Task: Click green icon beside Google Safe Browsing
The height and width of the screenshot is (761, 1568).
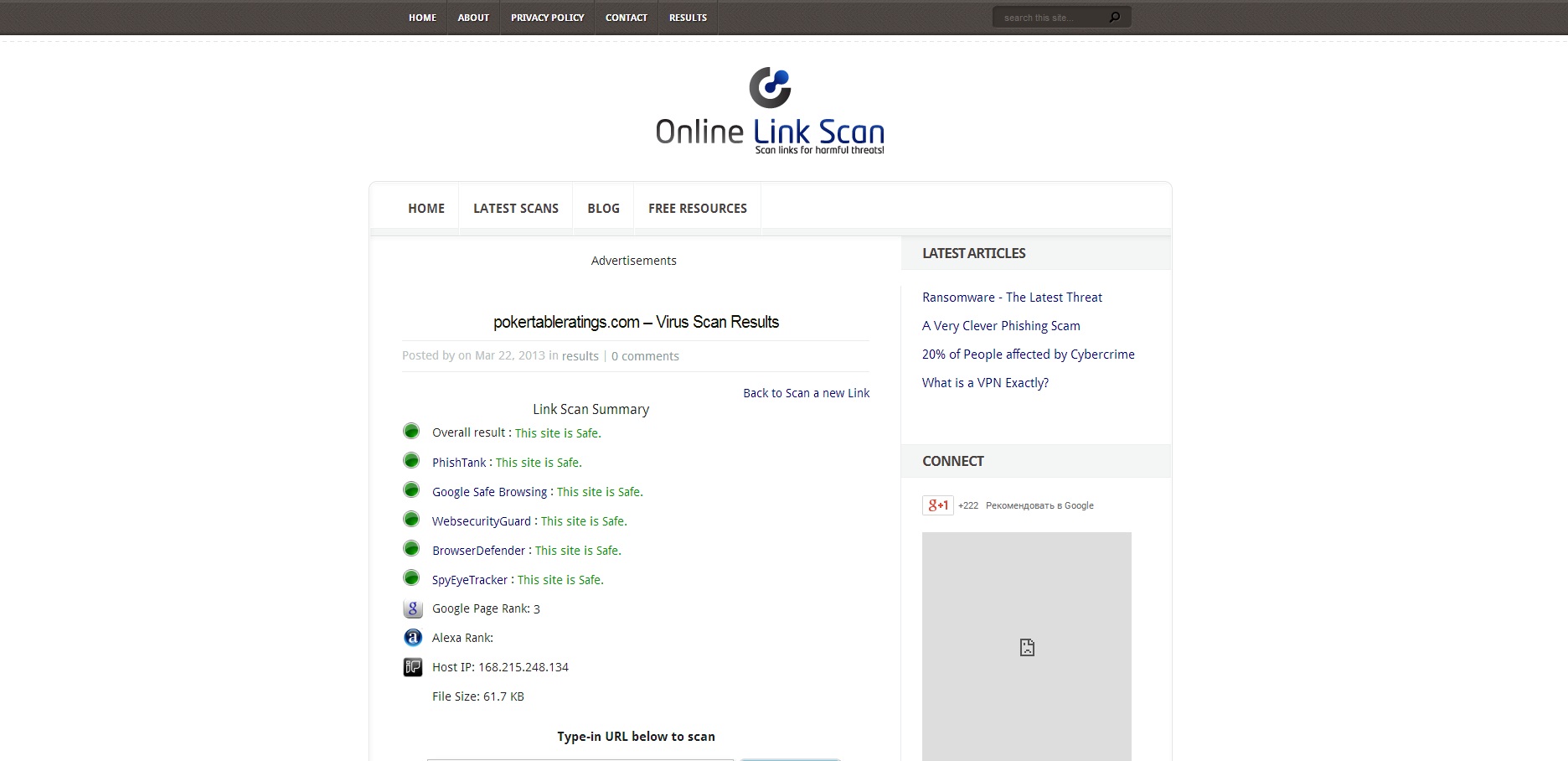Action: [x=411, y=490]
